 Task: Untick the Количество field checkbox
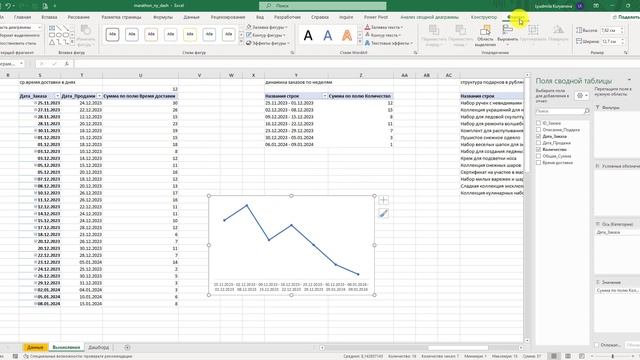tap(538, 149)
